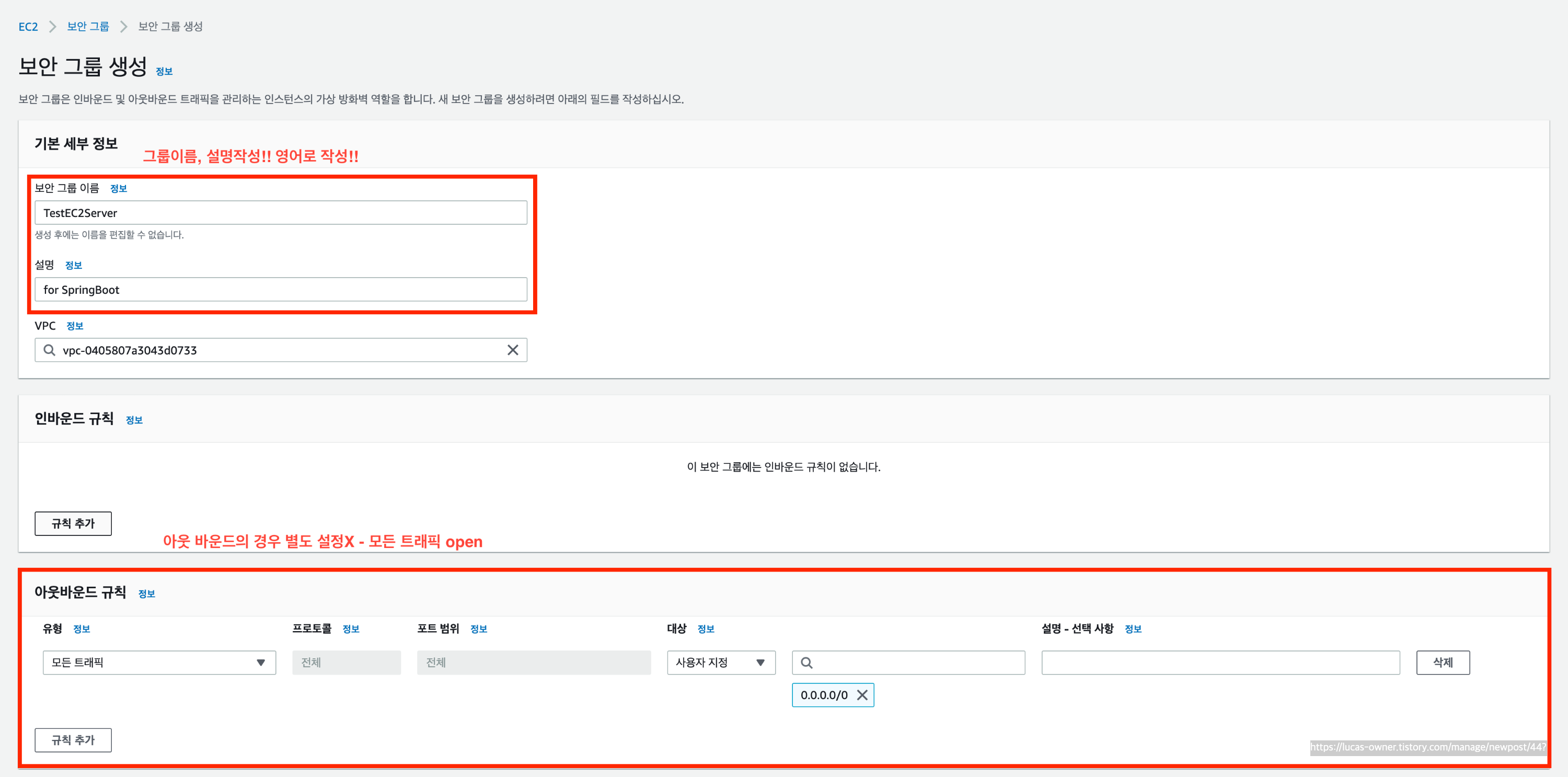This screenshot has width=1568, height=777.
Task: Add an outbound rule with 규칙 추가
Action: pos(73,740)
